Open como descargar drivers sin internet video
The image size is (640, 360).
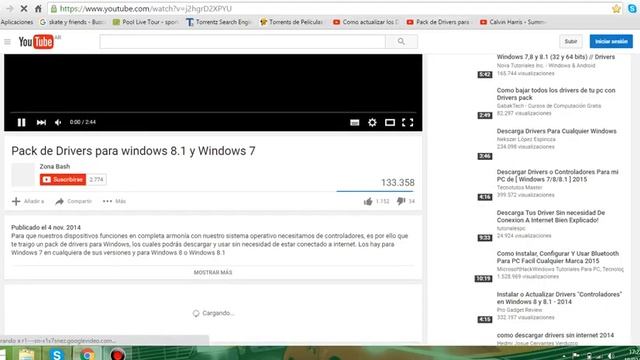tap(555, 335)
